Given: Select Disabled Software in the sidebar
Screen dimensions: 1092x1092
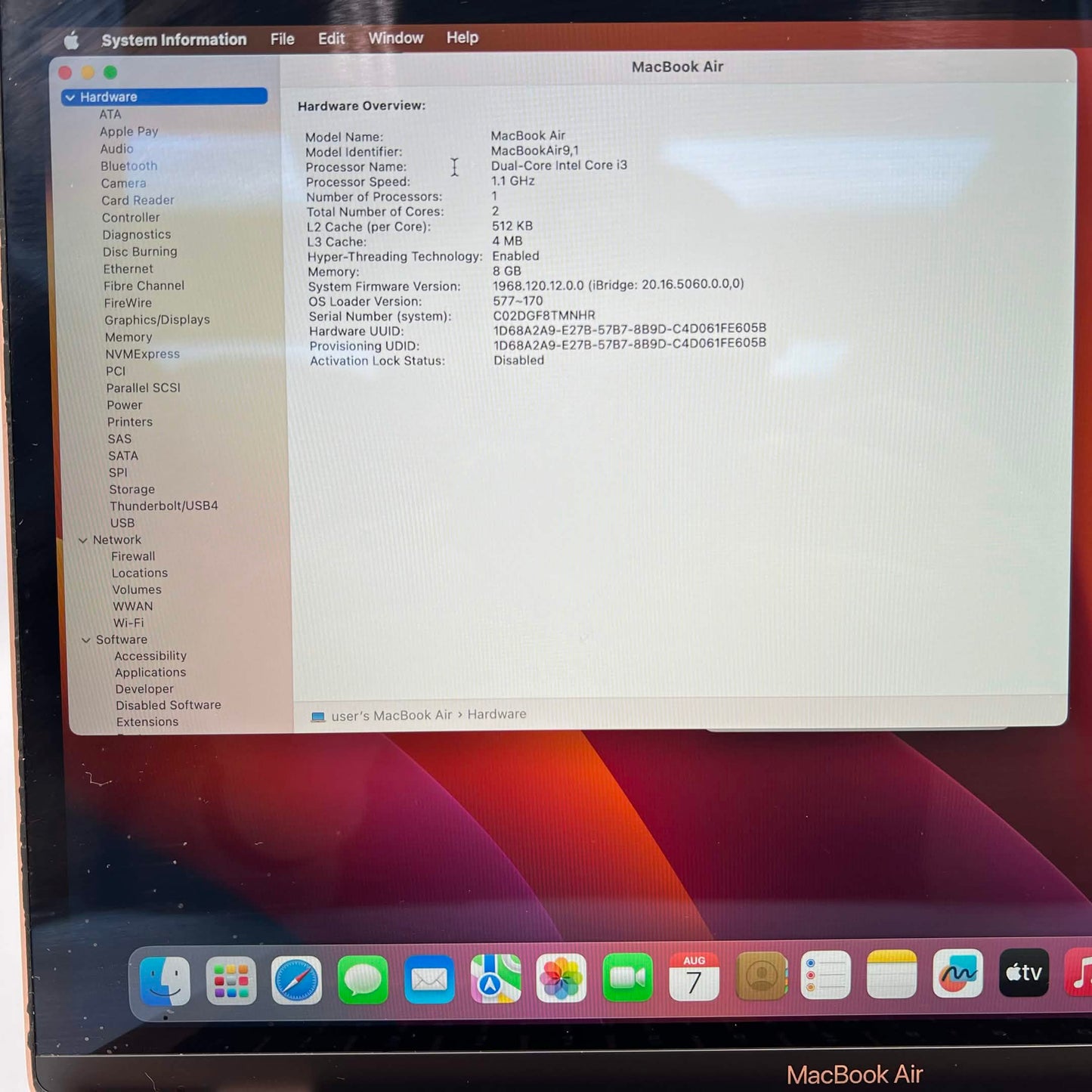Looking at the screenshot, I should [168, 705].
